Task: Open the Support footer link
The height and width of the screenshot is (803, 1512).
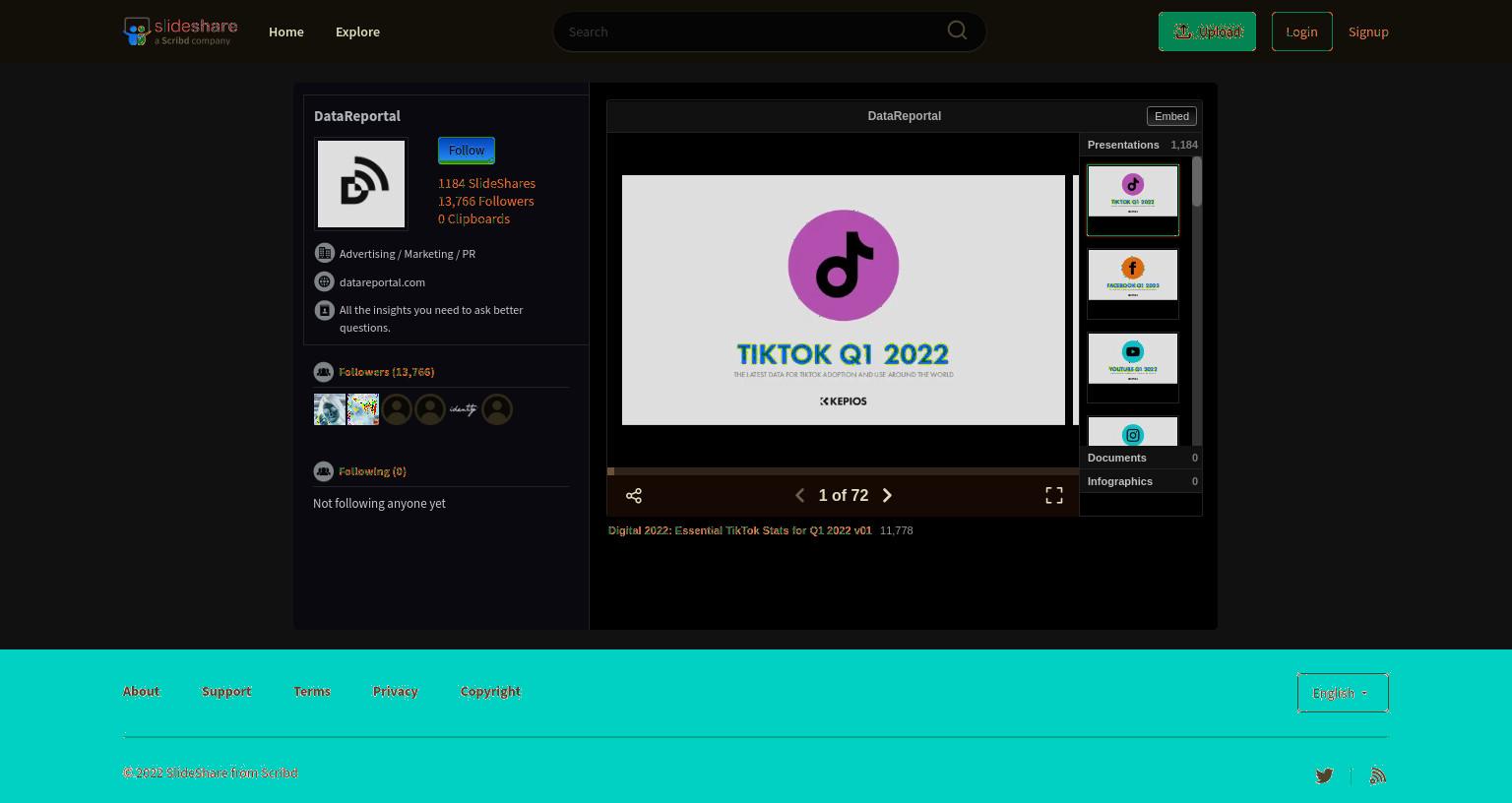Action: click(x=226, y=691)
